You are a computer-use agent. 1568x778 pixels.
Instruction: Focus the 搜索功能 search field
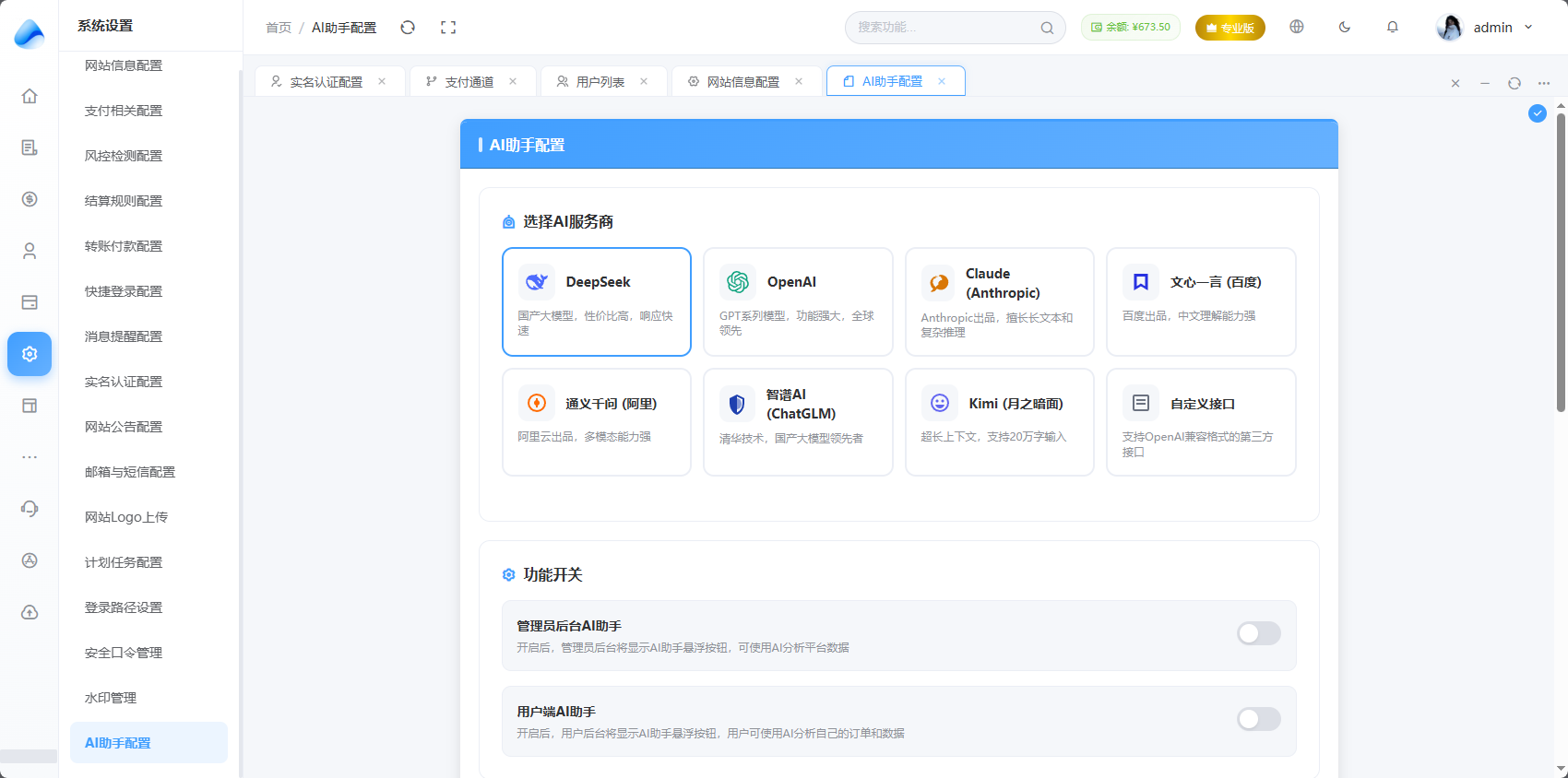956,28
